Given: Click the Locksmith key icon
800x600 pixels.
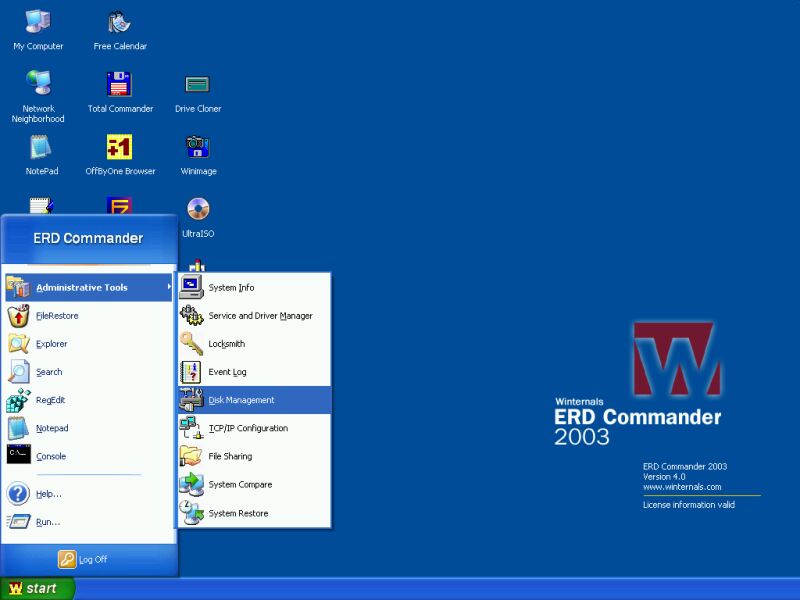Looking at the screenshot, I should 191,344.
